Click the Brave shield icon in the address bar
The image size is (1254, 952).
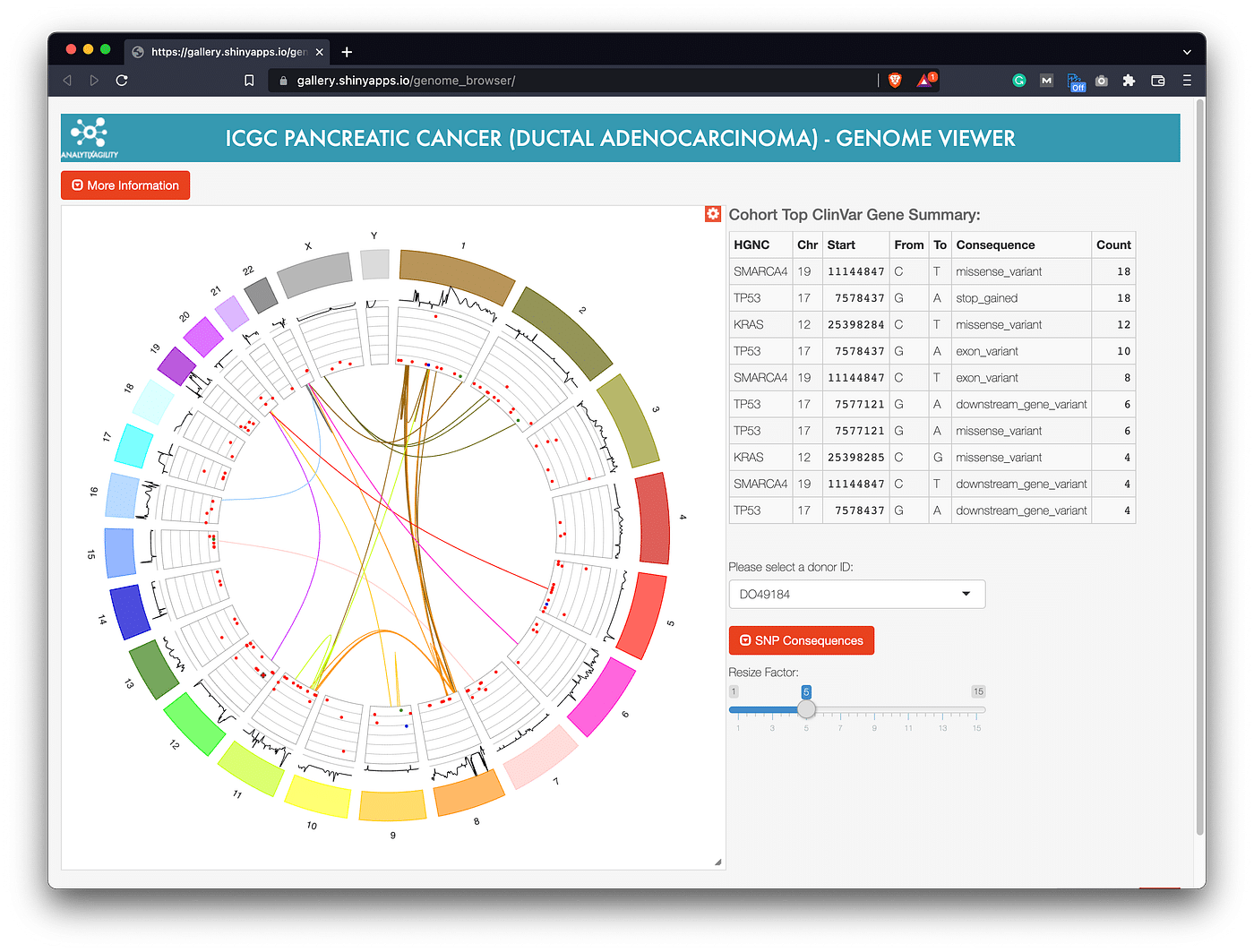coord(895,81)
